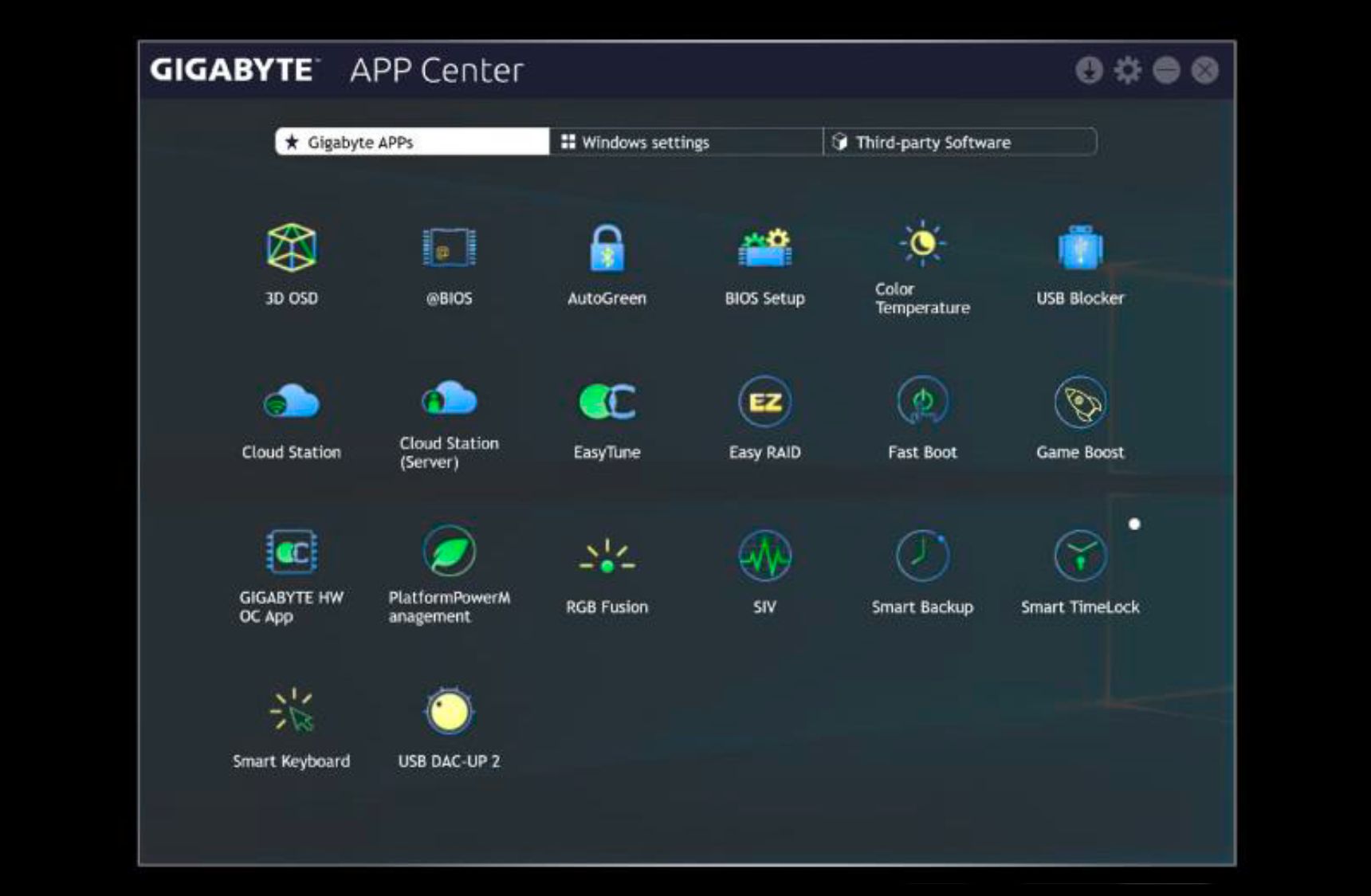1371x896 pixels.
Task: Launch RGB Fusion app
Action: pos(607,556)
